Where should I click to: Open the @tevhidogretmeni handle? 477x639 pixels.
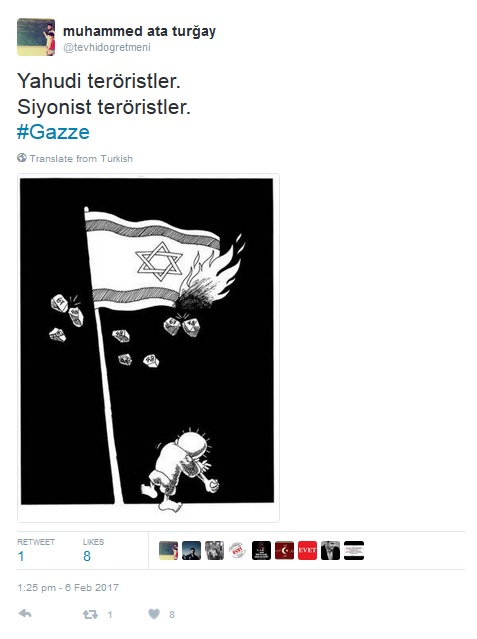pyautogui.click(x=107, y=47)
